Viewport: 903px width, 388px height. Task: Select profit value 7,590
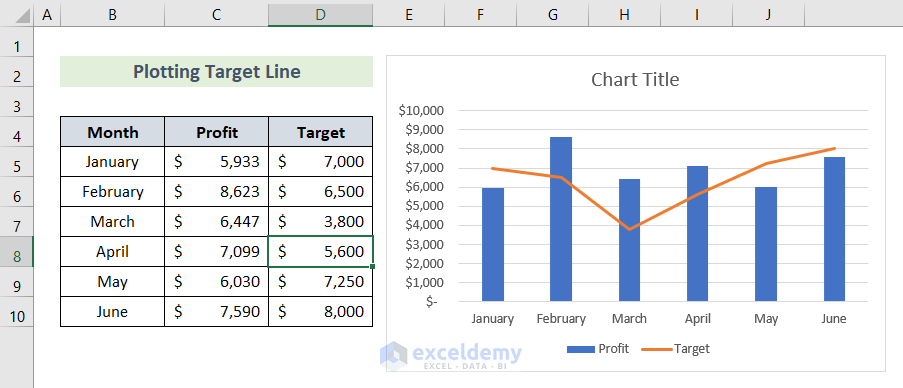[x=217, y=311]
